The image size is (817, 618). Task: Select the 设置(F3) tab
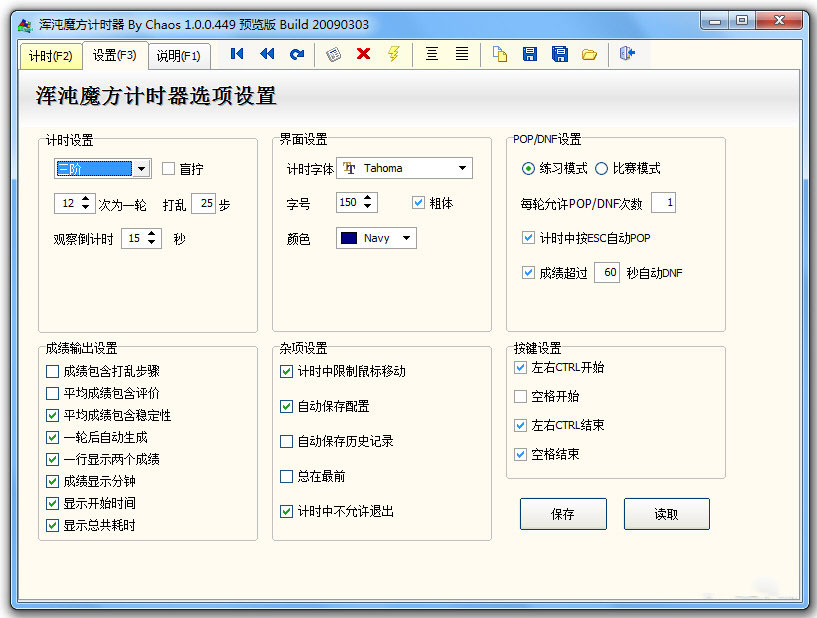pyautogui.click(x=115, y=55)
